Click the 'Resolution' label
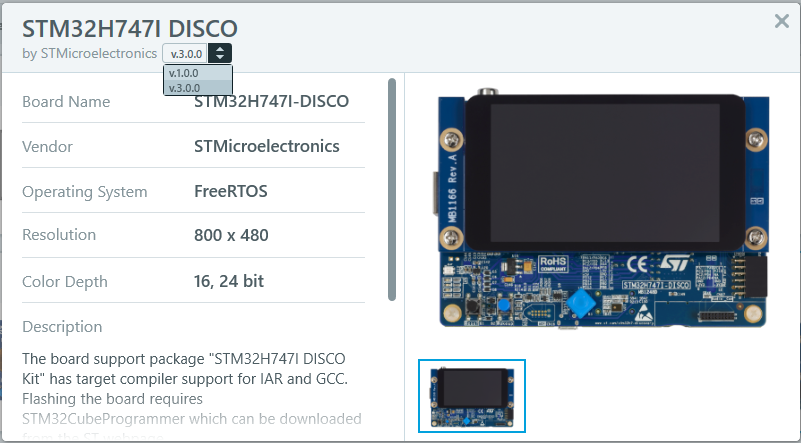The image size is (801, 443). pos(59,235)
